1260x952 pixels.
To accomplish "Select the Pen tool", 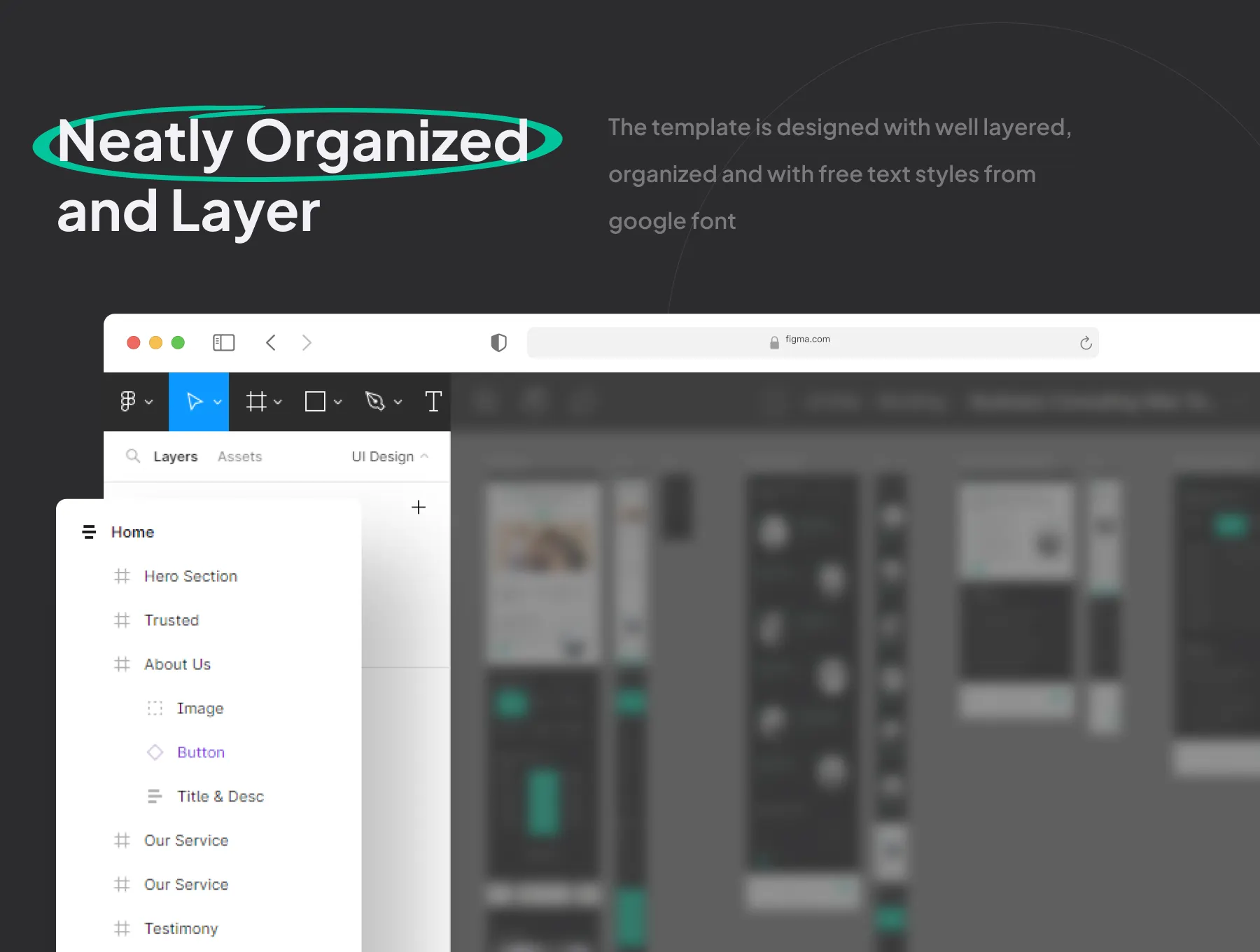I will coord(375,402).
